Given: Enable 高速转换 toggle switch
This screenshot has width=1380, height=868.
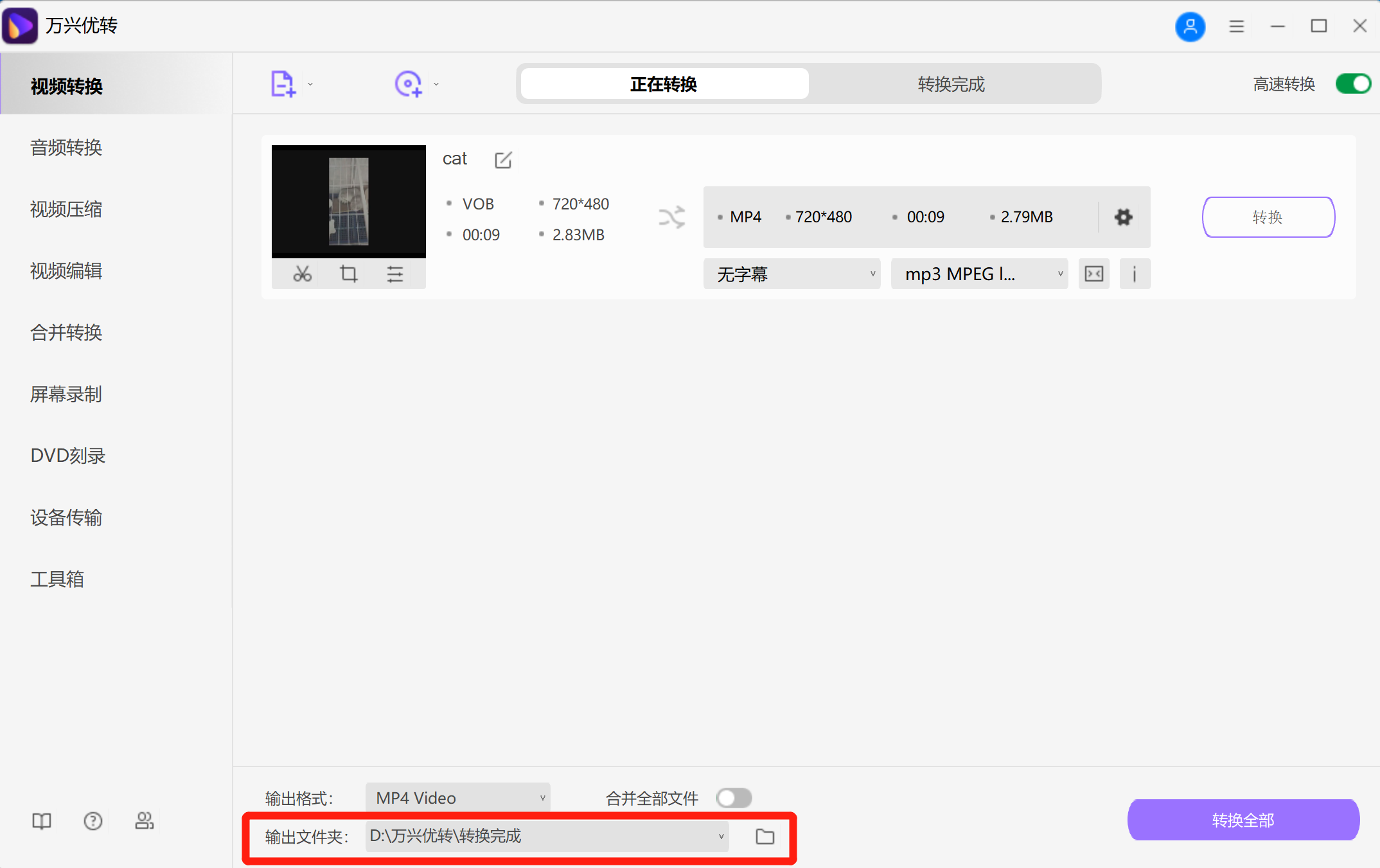Looking at the screenshot, I should pos(1352,84).
